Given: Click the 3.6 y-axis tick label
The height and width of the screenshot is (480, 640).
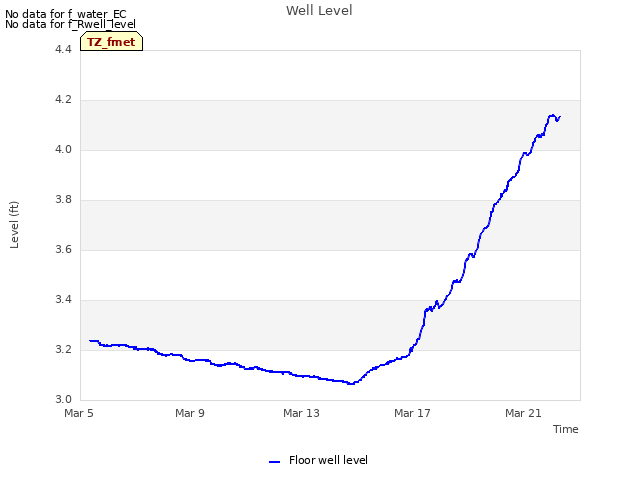Looking at the screenshot, I should click(63, 249).
